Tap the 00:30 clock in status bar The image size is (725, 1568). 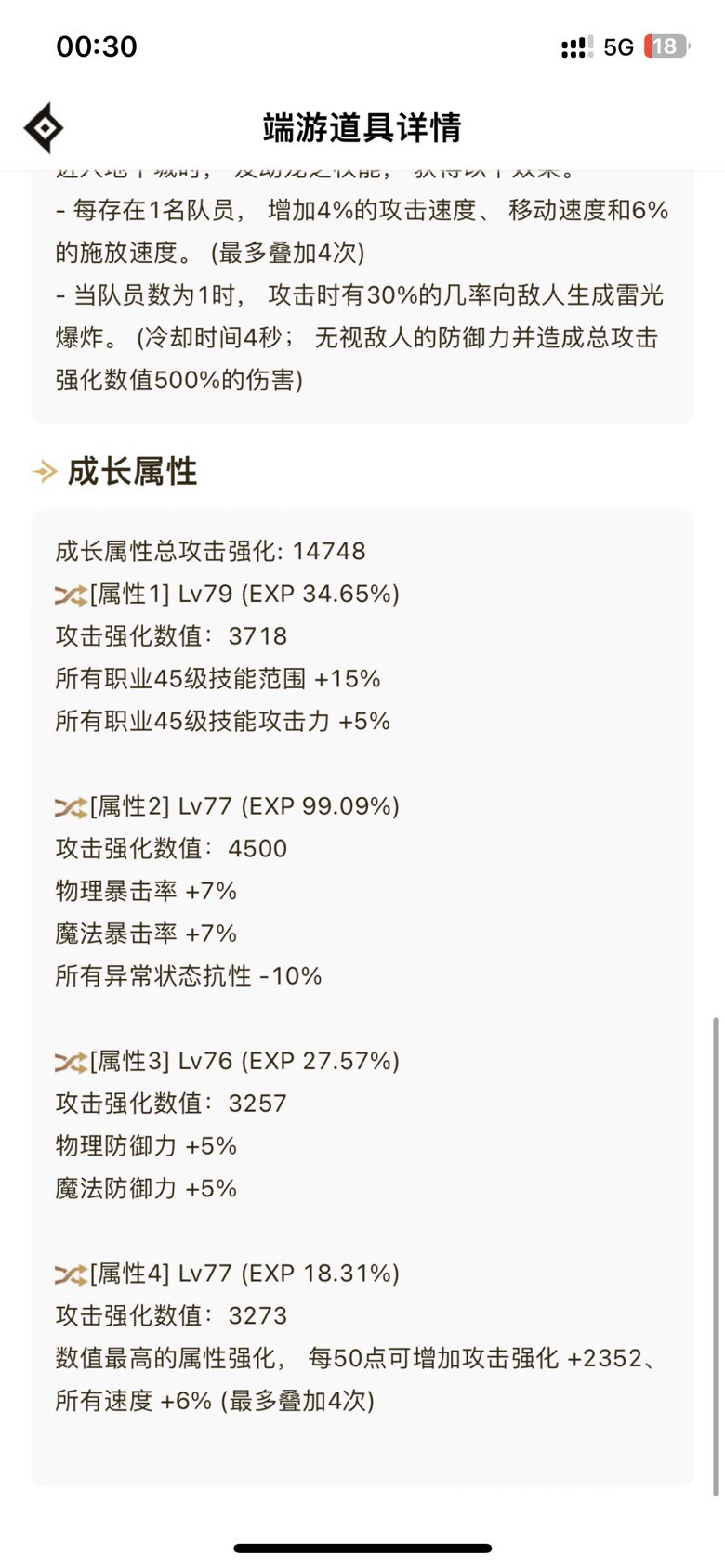point(97,46)
